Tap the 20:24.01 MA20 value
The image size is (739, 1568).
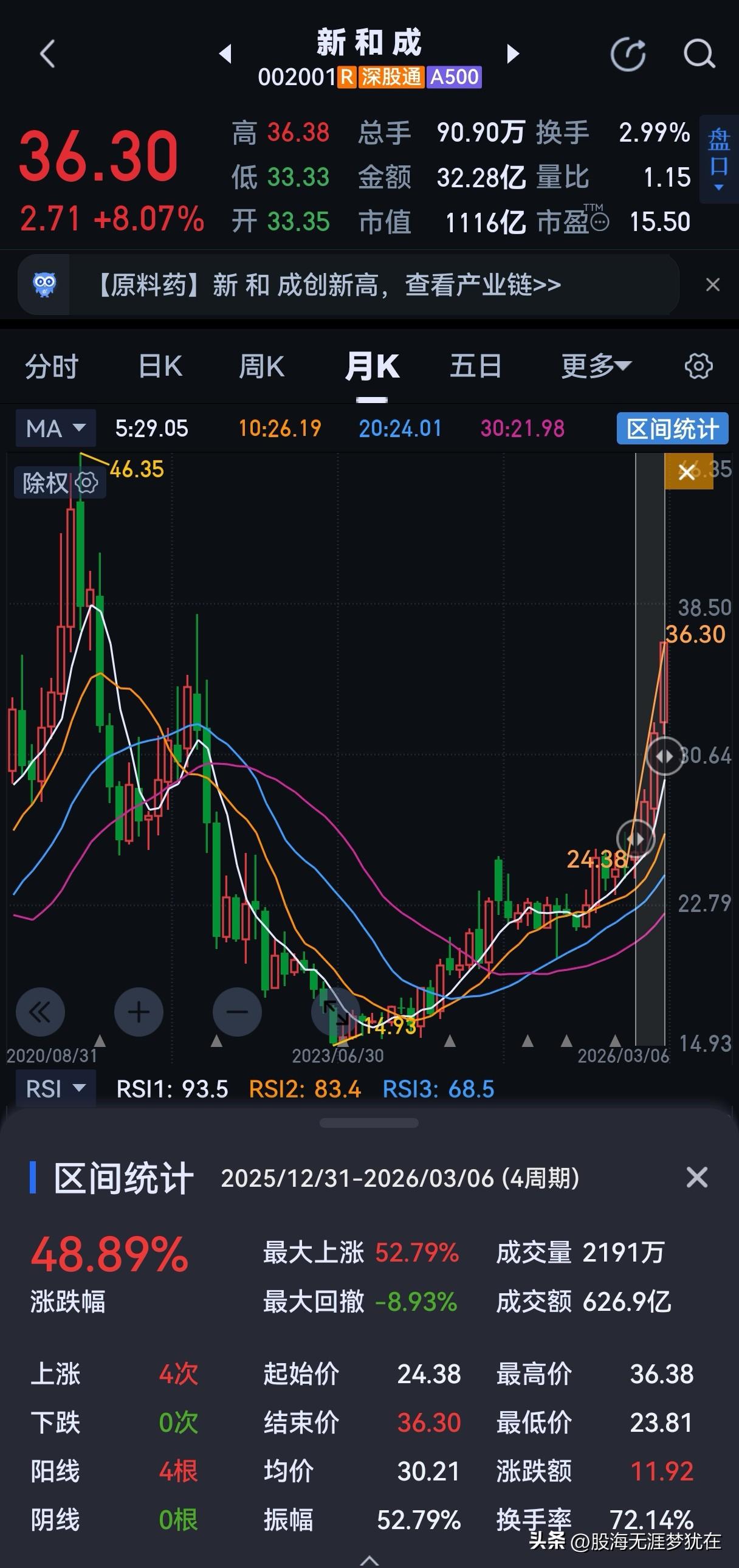tap(400, 429)
